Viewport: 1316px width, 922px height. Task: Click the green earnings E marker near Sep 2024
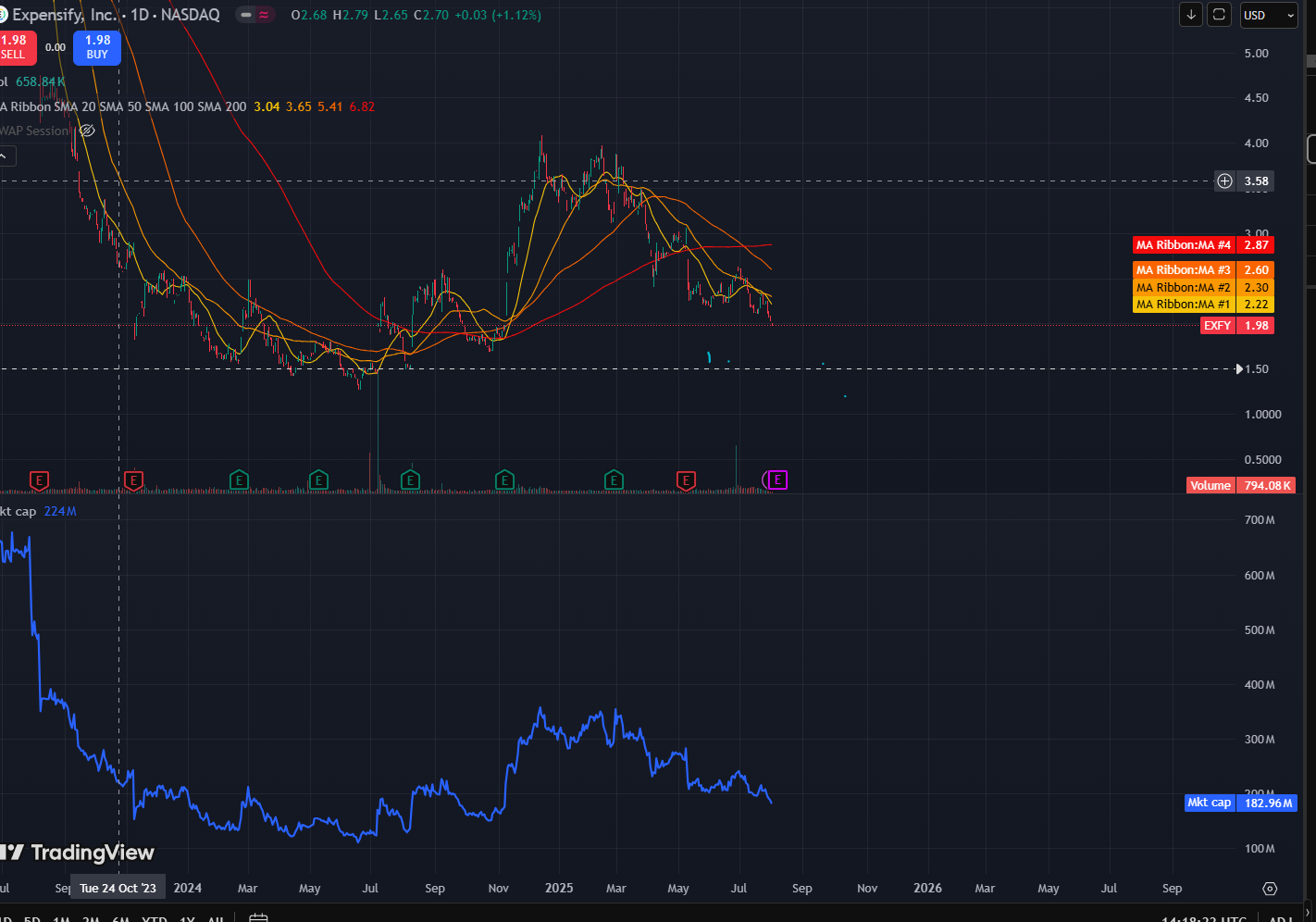[410, 480]
